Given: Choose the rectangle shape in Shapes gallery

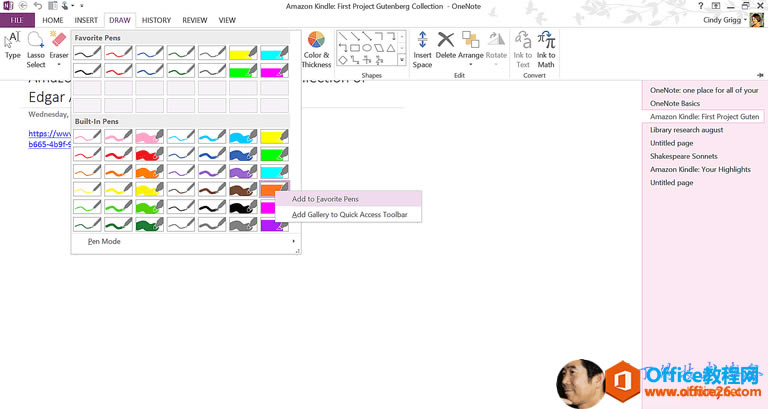Looking at the screenshot, I should (x=355, y=48).
